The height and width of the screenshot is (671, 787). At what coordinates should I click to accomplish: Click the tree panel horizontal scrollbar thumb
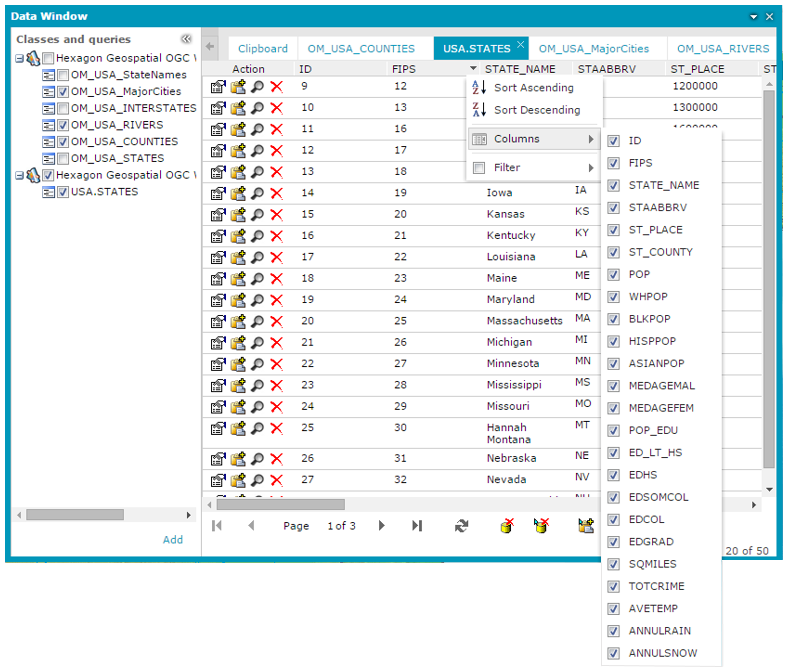tap(75, 515)
